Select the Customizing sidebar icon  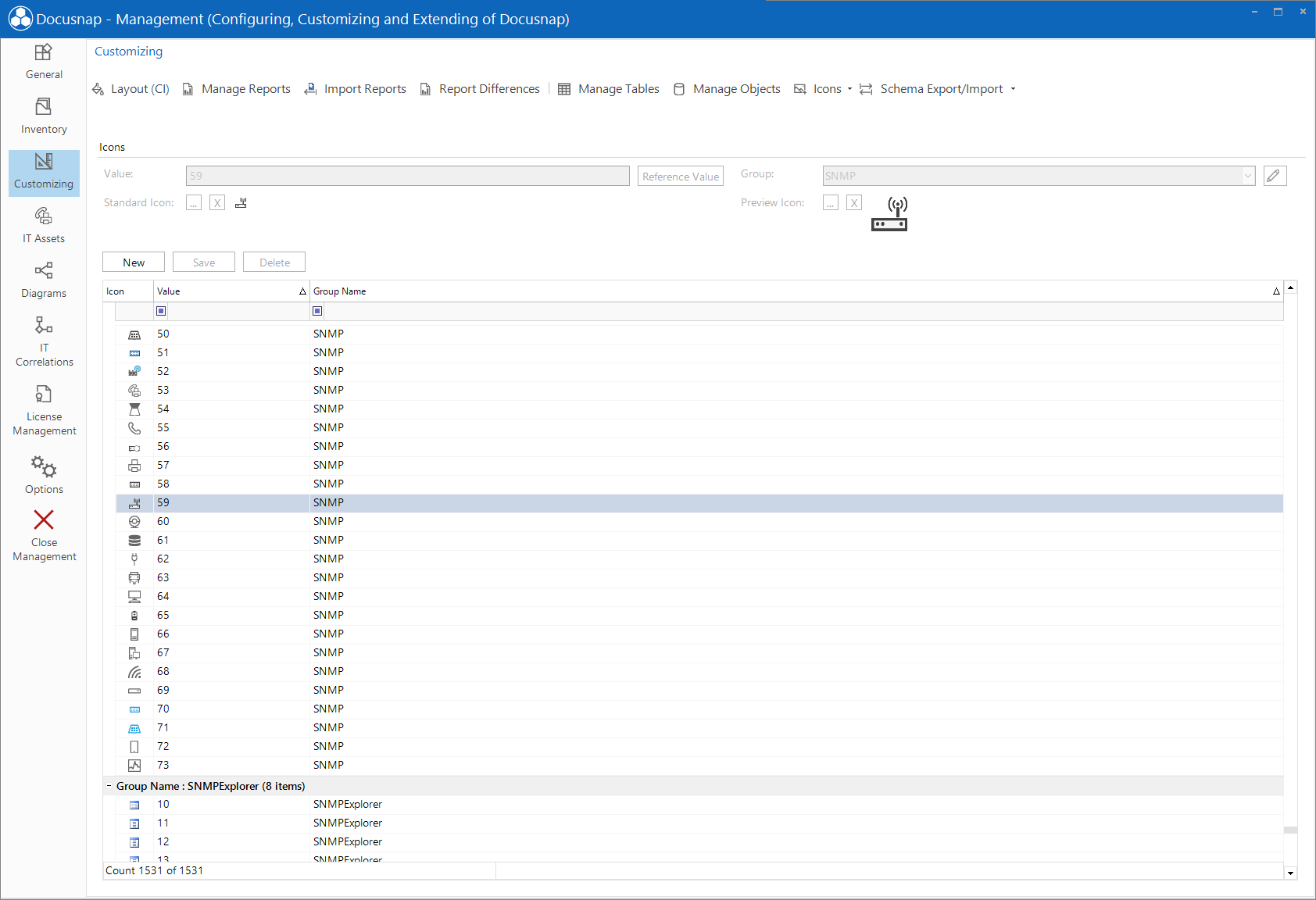[x=44, y=173]
